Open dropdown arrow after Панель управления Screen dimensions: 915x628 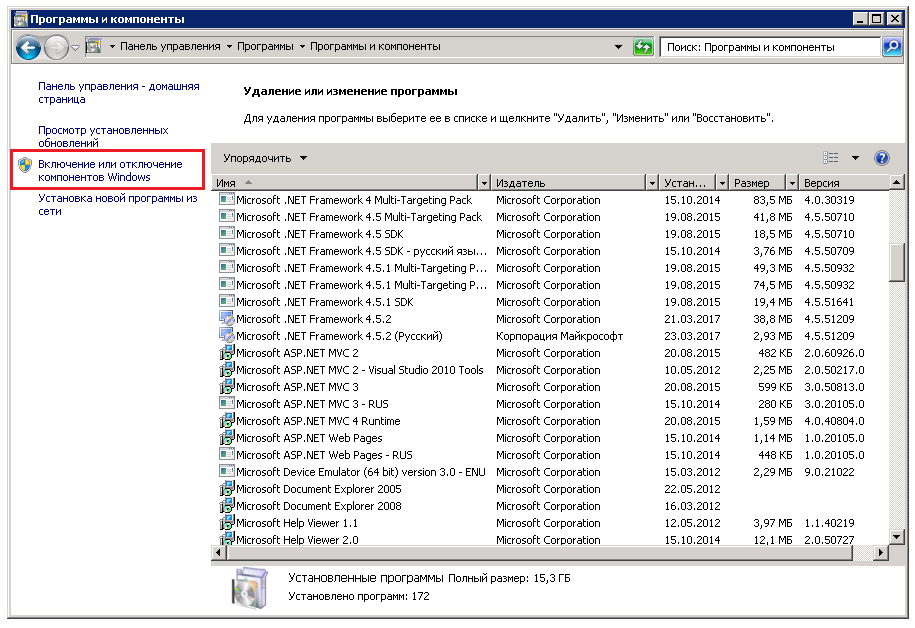click(x=229, y=47)
